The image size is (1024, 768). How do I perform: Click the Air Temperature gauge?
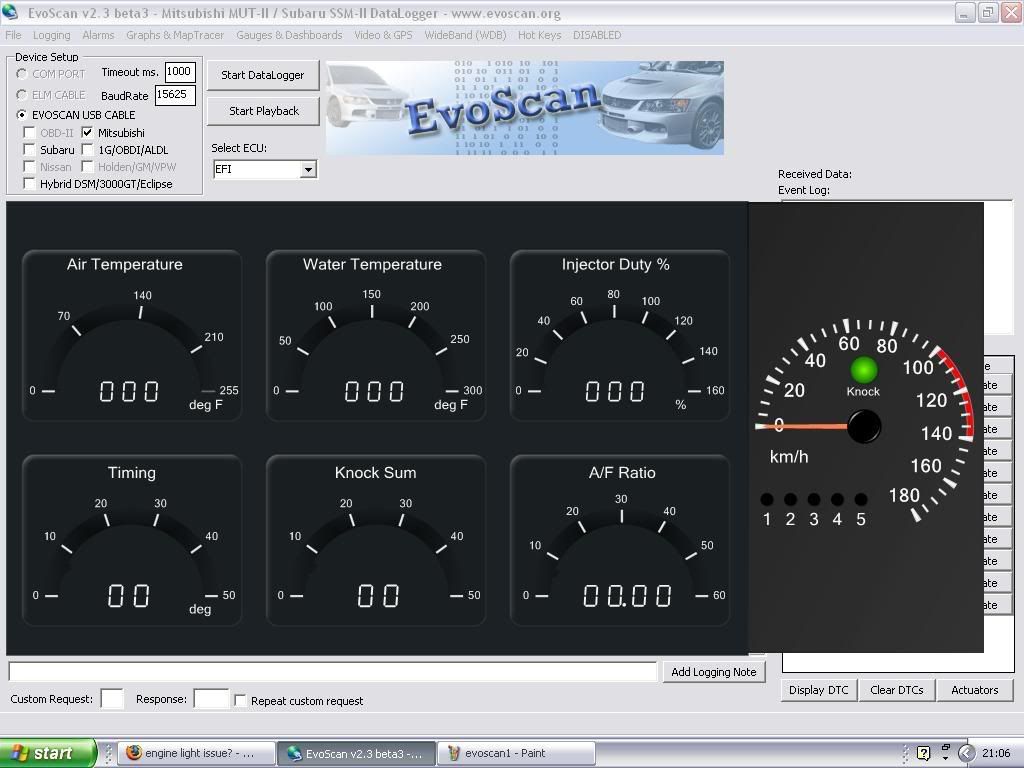pyautogui.click(x=132, y=335)
